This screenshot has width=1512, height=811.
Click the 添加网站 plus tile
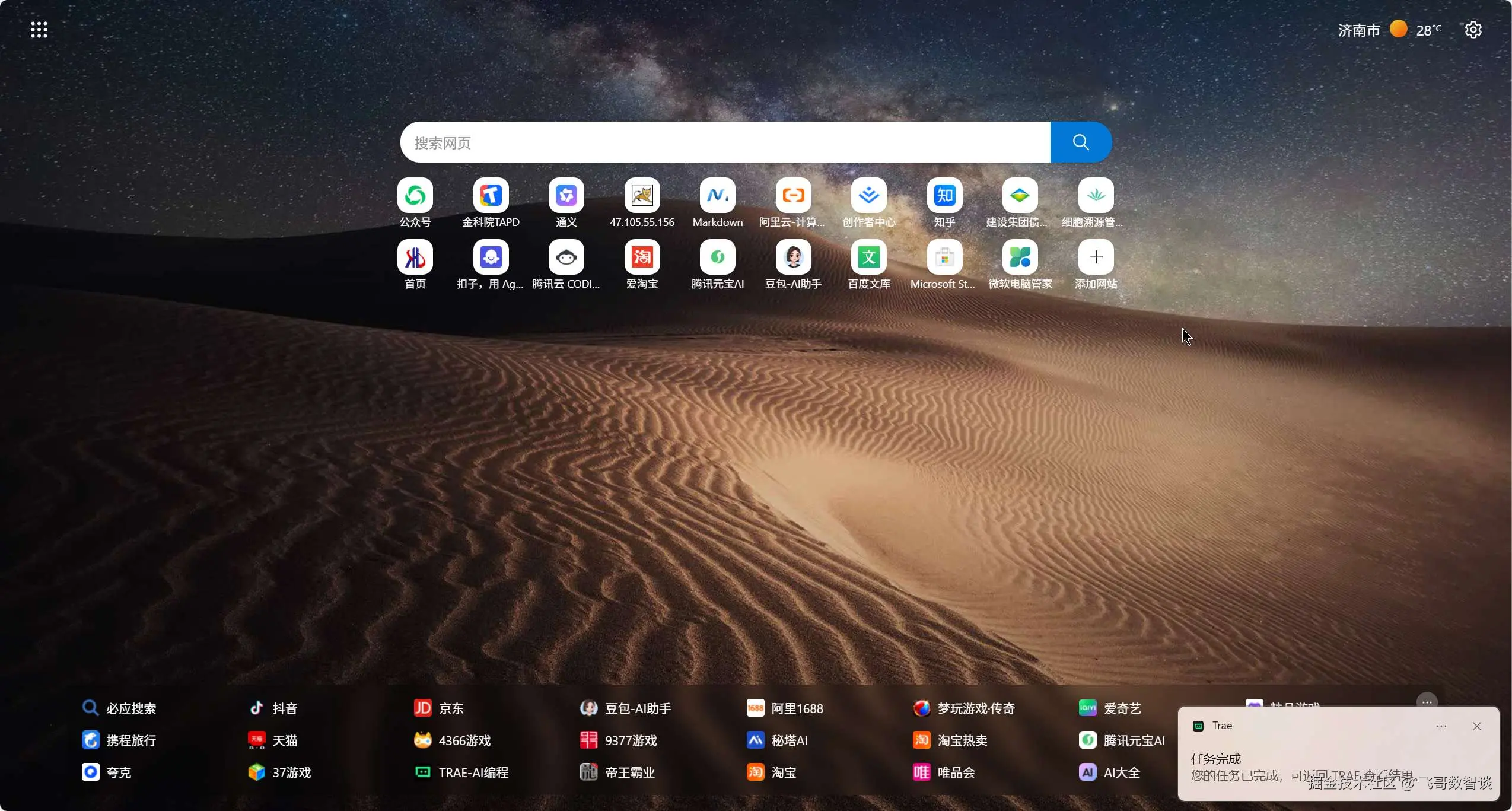click(x=1096, y=257)
